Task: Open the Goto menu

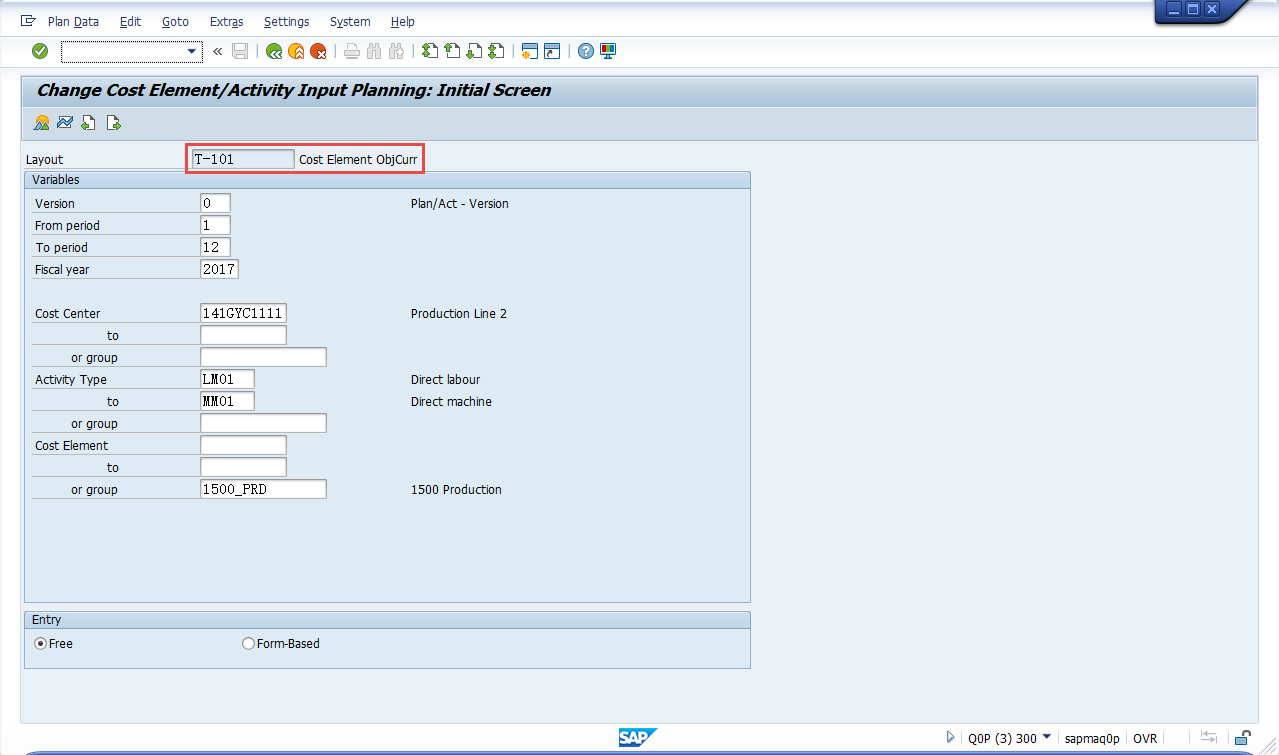Action: click(x=175, y=21)
